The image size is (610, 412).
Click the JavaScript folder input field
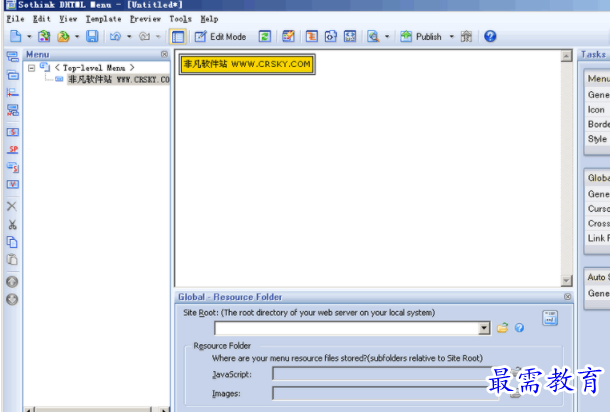click(383, 374)
